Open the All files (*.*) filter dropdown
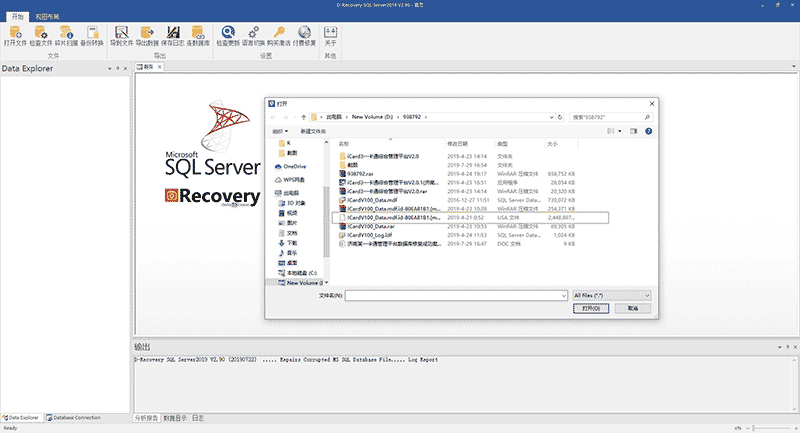This screenshot has height=433, width=800. pyautogui.click(x=612, y=295)
